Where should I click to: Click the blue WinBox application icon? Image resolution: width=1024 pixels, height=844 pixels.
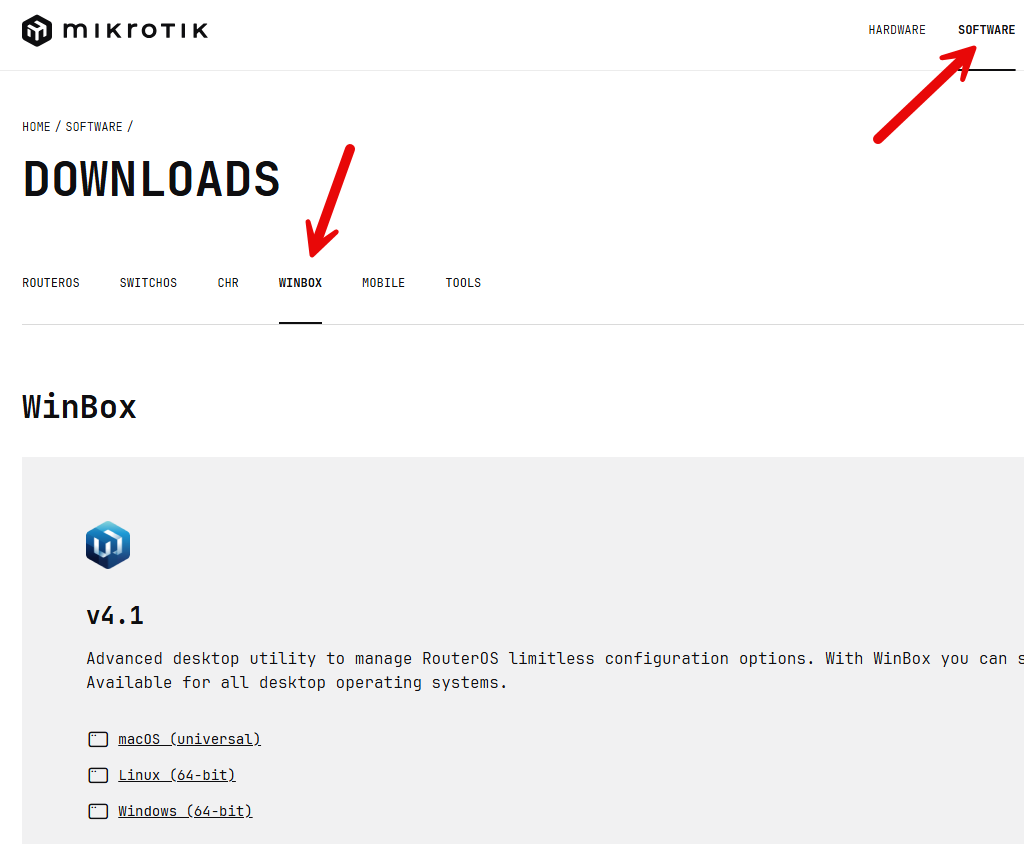(x=108, y=545)
